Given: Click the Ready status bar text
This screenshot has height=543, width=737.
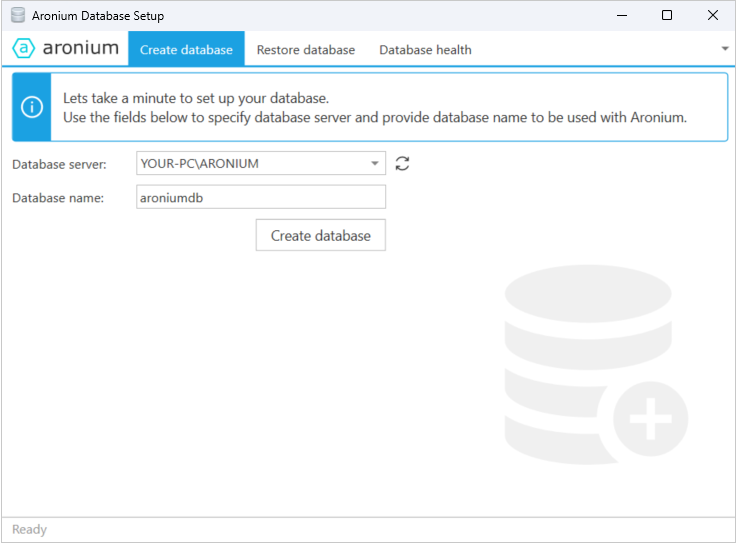Looking at the screenshot, I should [x=29, y=529].
